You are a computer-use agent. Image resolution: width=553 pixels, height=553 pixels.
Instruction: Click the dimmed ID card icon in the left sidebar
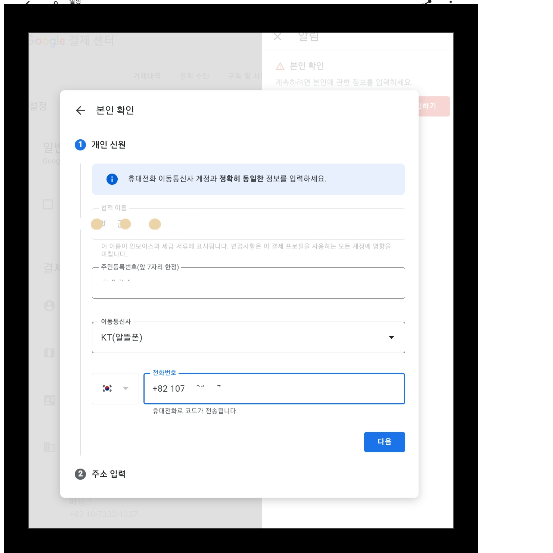coord(49,400)
